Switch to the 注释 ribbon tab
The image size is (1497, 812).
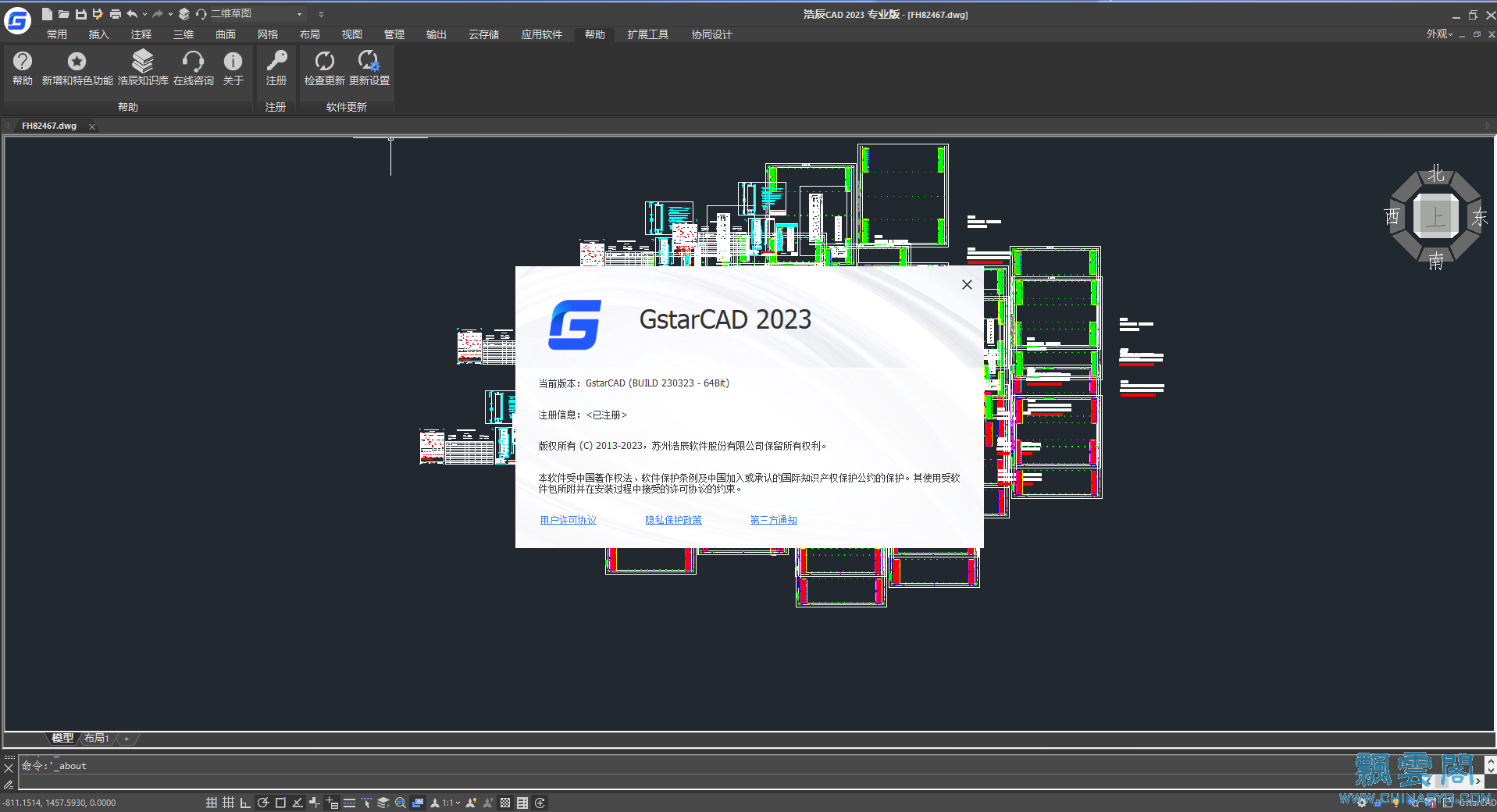141,34
